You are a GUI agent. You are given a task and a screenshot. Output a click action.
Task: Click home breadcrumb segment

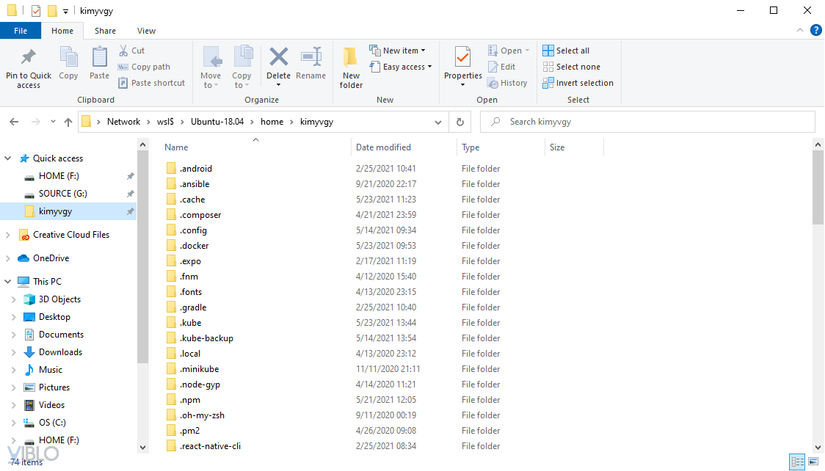coord(272,122)
